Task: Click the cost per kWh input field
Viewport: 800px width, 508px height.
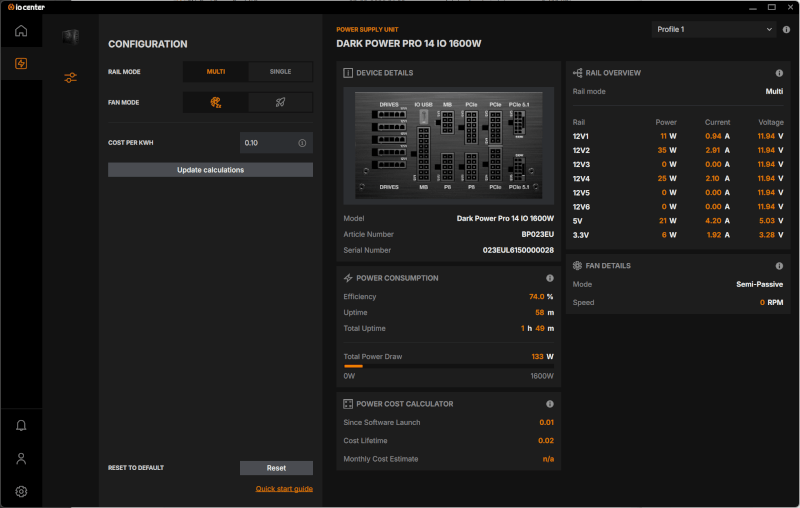Action: [x=276, y=143]
